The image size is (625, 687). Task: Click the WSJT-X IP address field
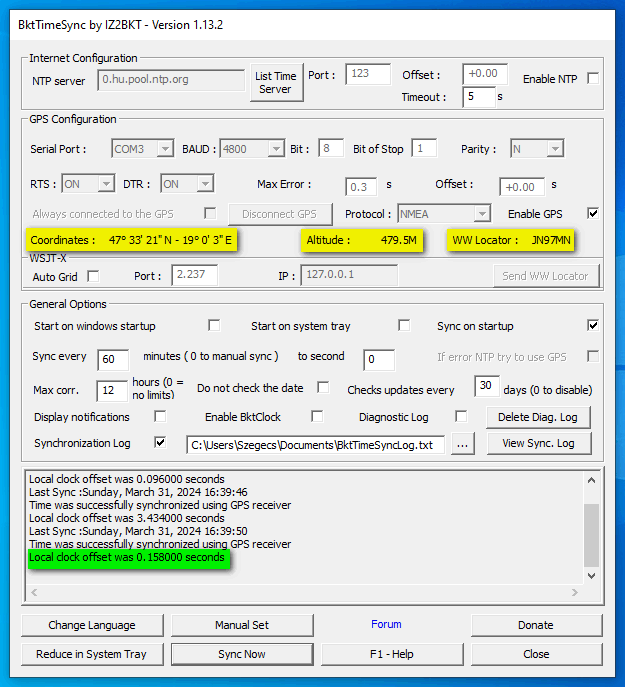(349, 275)
